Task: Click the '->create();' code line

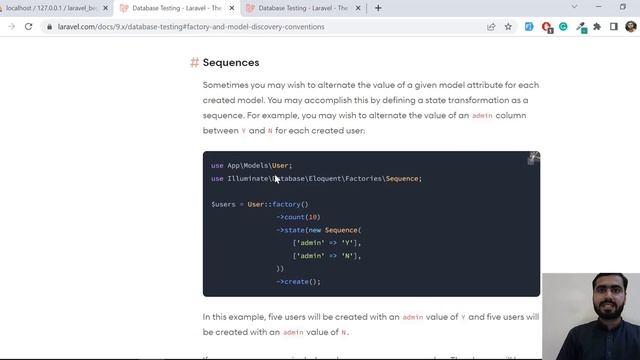Action: tap(298, 282)
